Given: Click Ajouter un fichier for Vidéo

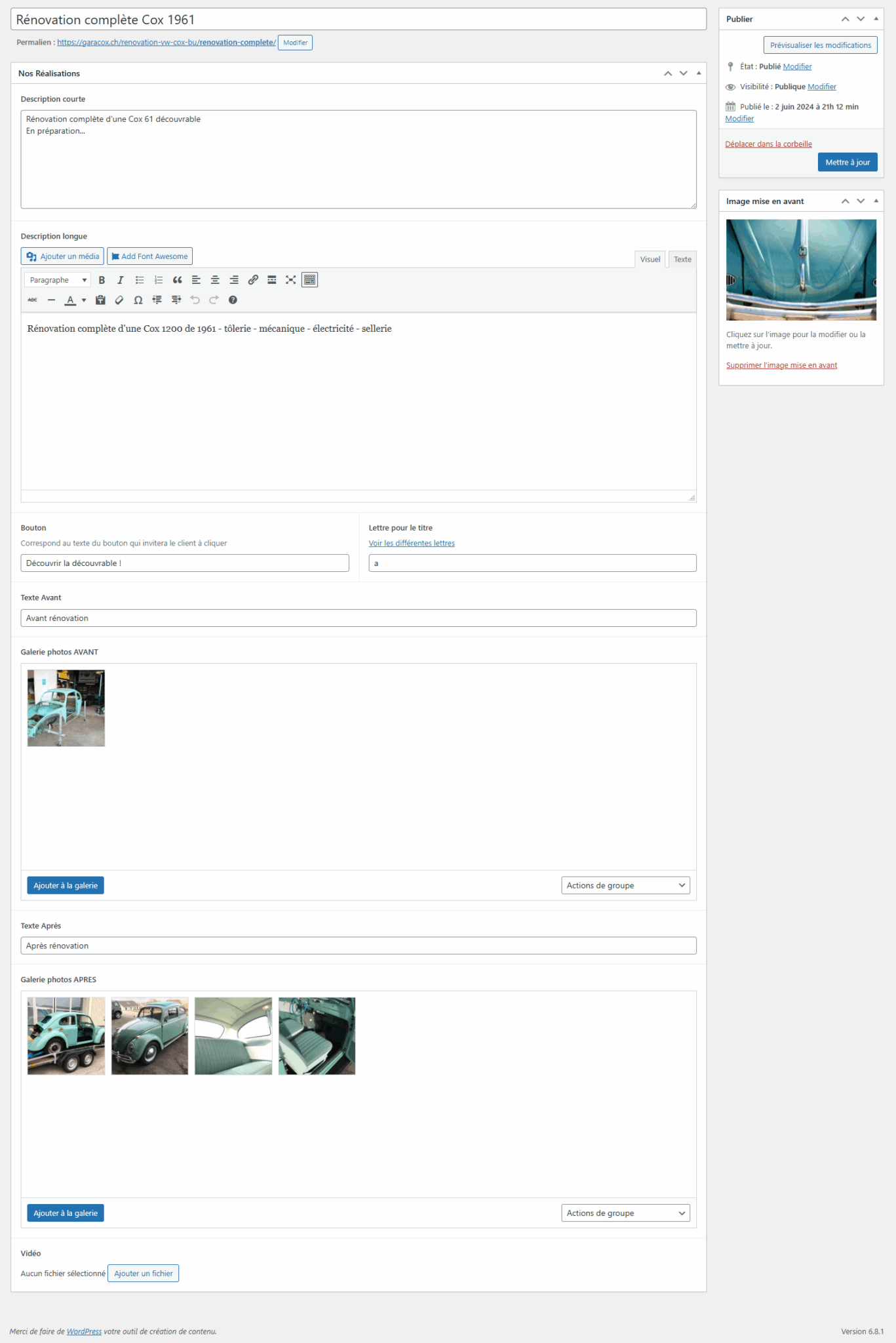Looking at the screenshot, I should [143, 1273].
